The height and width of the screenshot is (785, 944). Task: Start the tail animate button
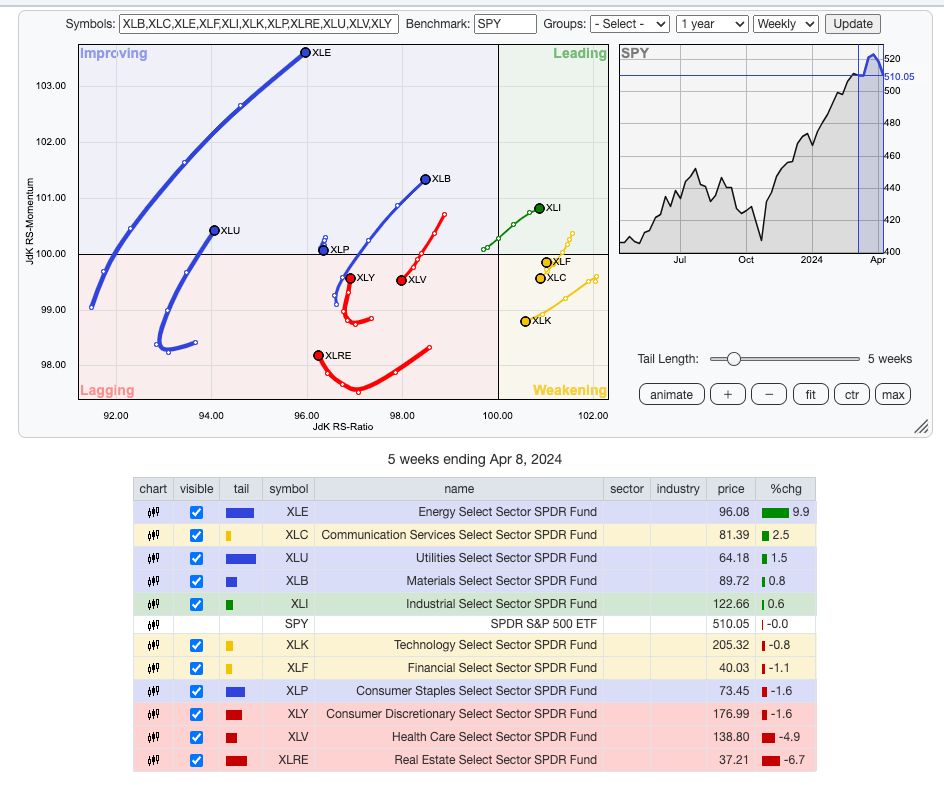[671, 395]
